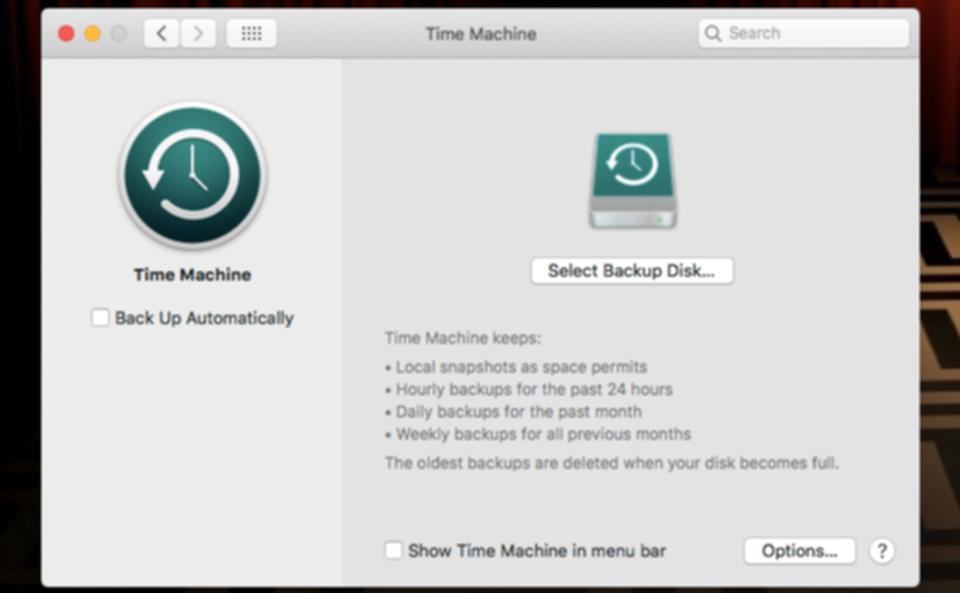
Task: Show all preferences via the grid icon
Action: [251, 33]
